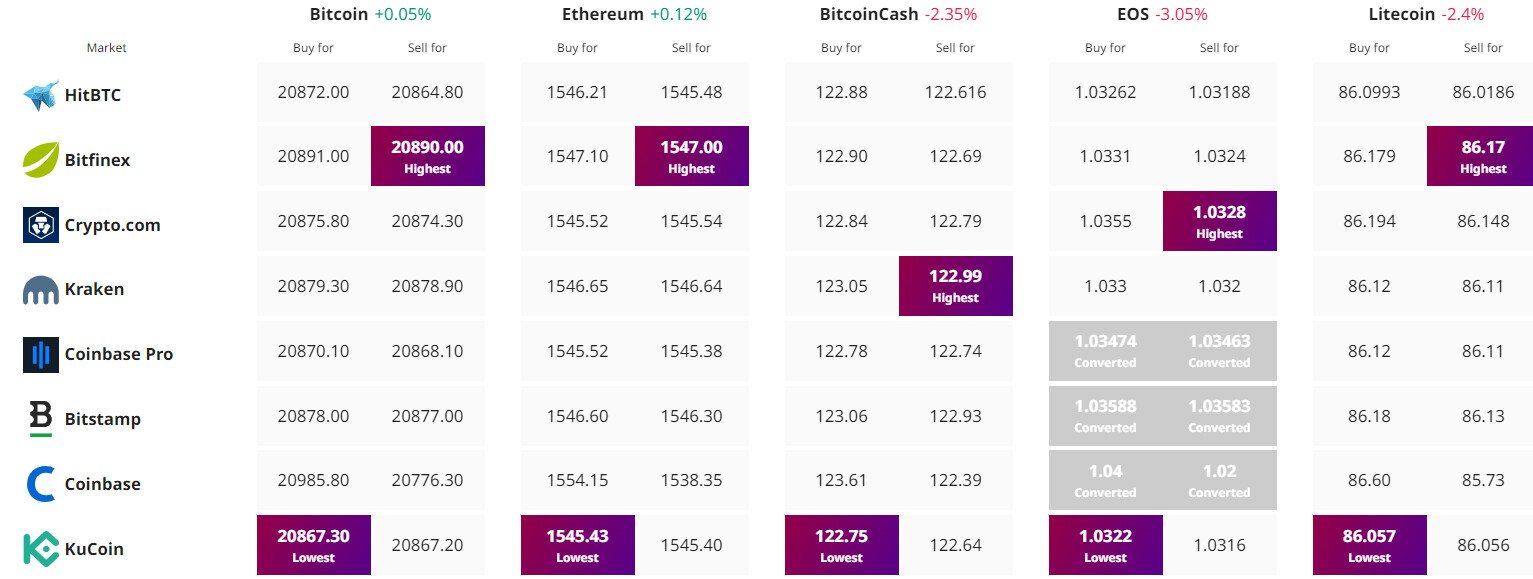The image size is (1533, 579).
Task: Open the Coinbase Pro logo icon
Action: (x=41, y=354)
